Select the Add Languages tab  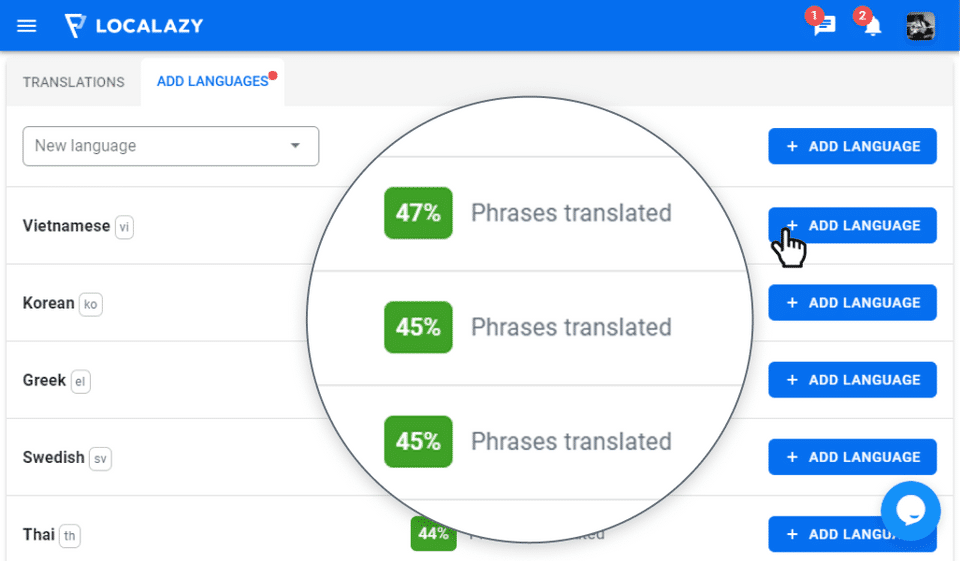pyautogui.click(x=212, y=82)
